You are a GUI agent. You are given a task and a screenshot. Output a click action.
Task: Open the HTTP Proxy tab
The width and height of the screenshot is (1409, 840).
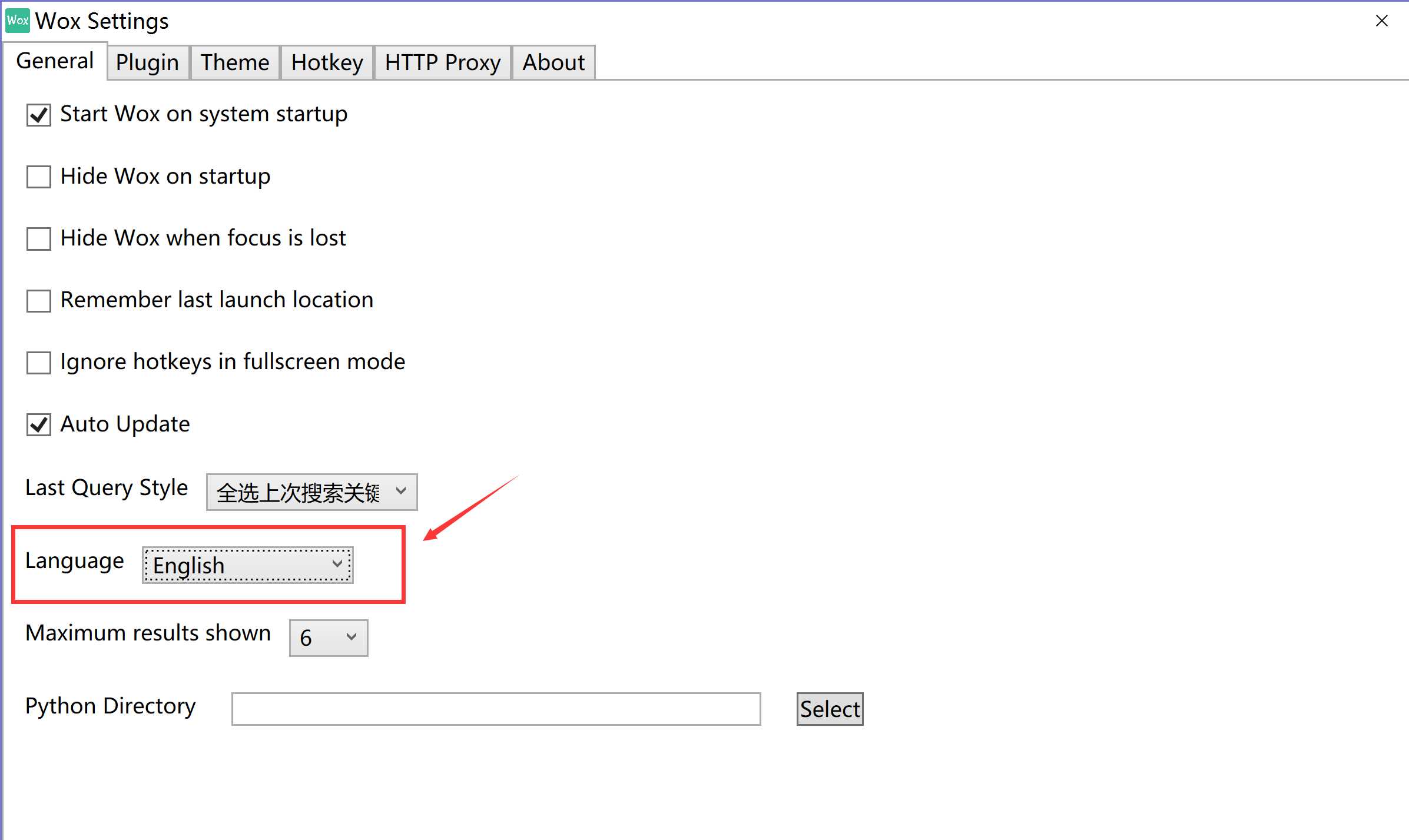click(x=443, y=62)
